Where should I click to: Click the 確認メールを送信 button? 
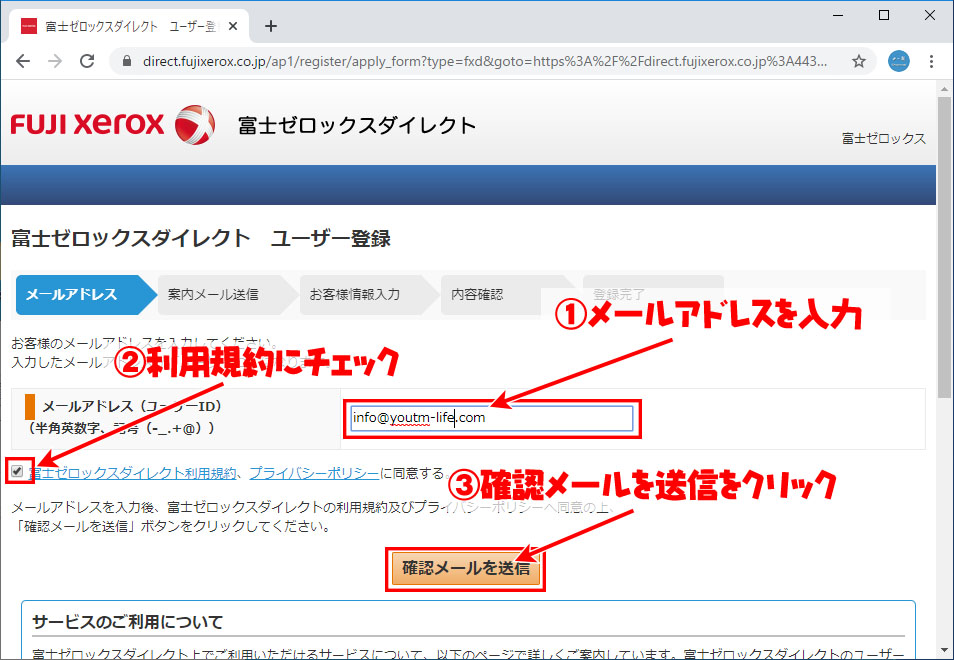465,569
